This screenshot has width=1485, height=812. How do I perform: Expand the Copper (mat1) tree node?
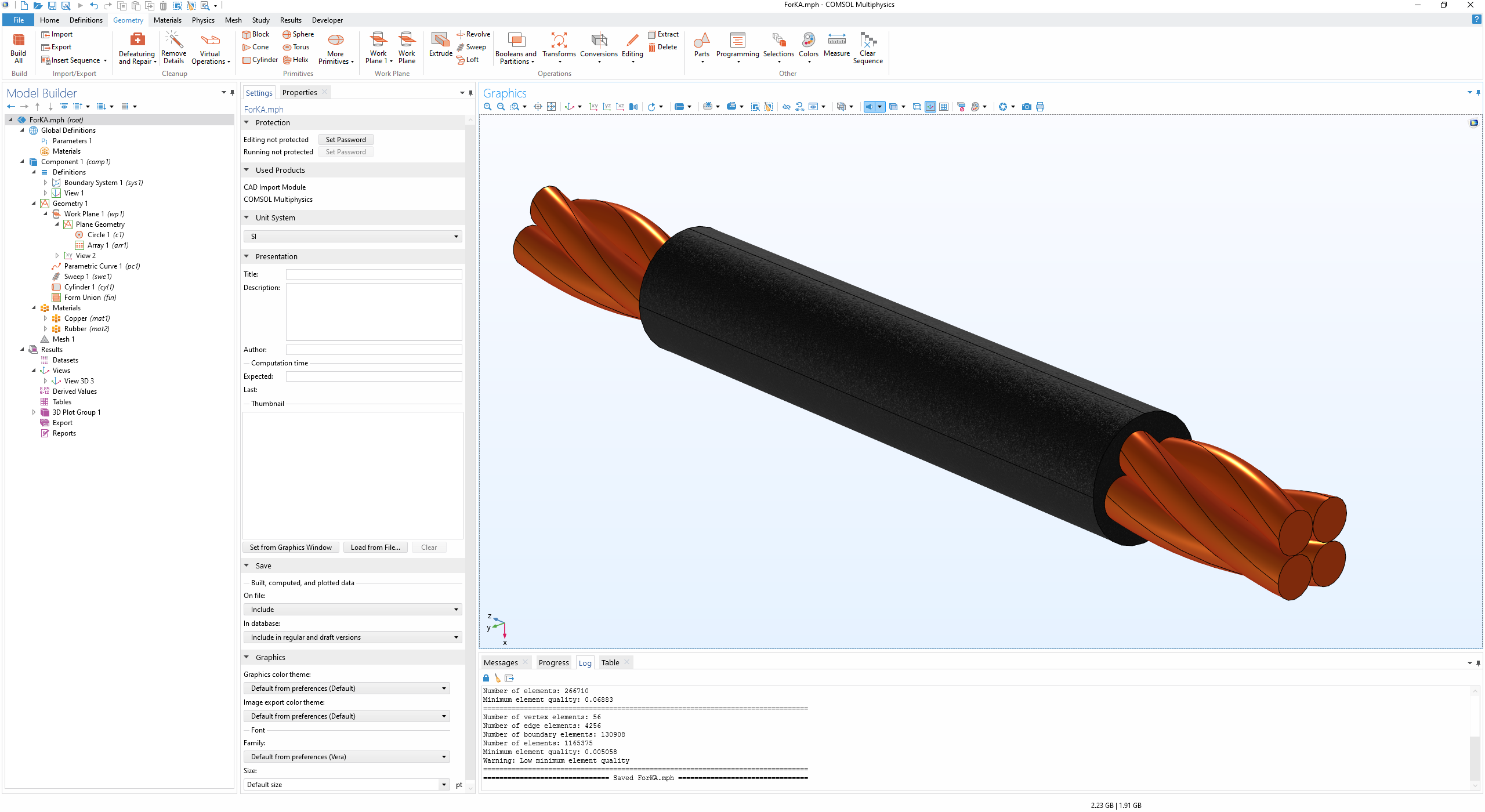click(45, 318)
